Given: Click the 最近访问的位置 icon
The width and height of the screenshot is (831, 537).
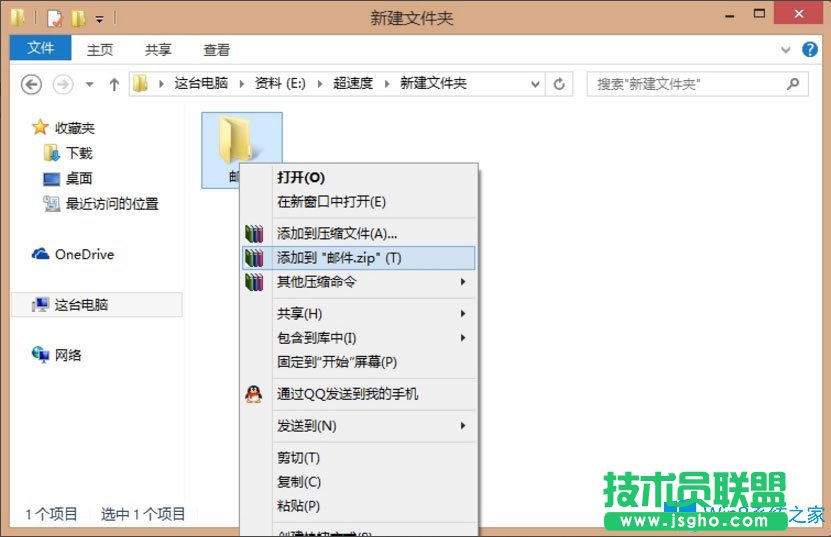Looking at the screenshot, I should 51,204.
